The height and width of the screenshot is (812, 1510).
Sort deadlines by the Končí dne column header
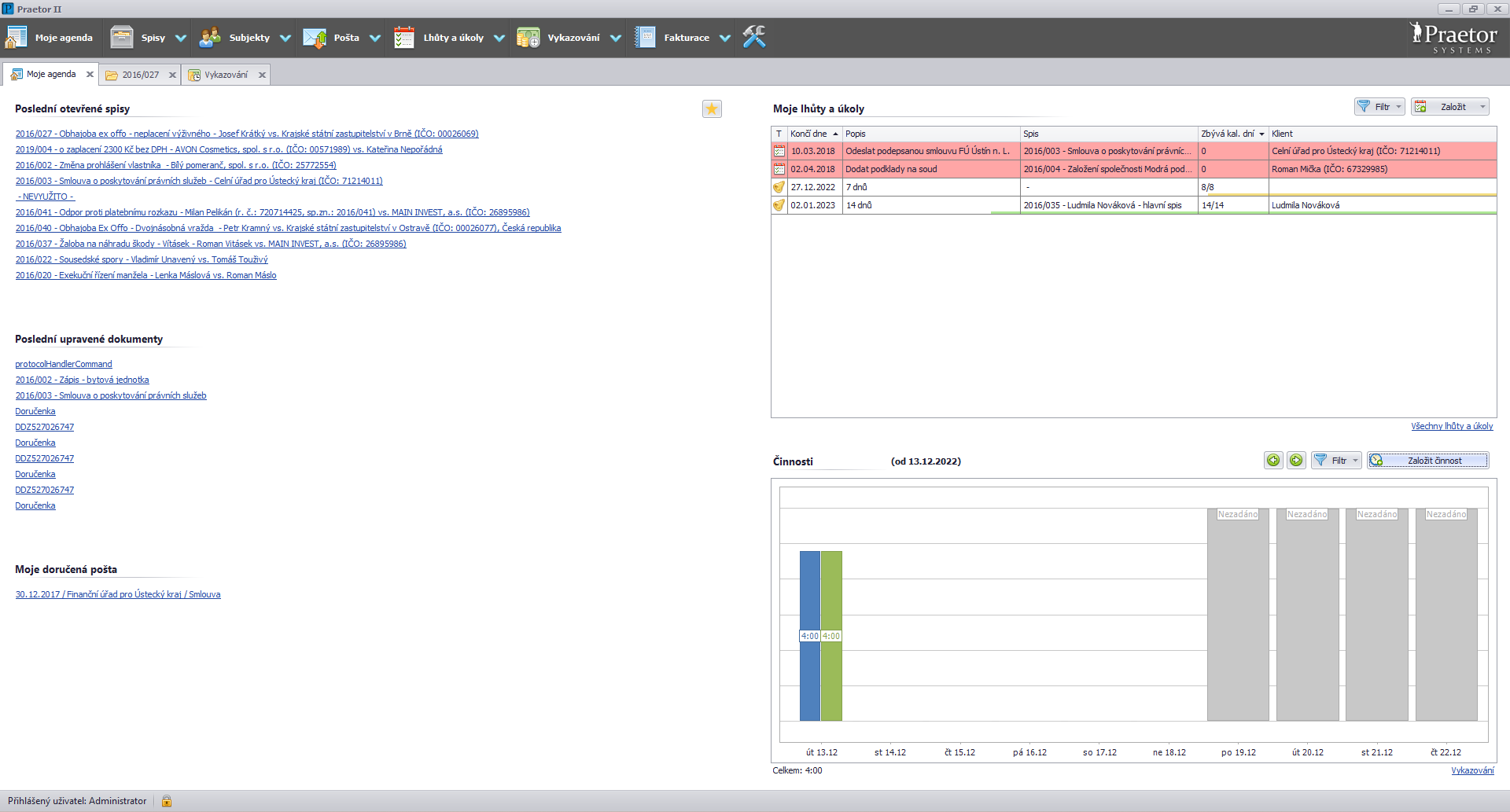coord(809,134)
